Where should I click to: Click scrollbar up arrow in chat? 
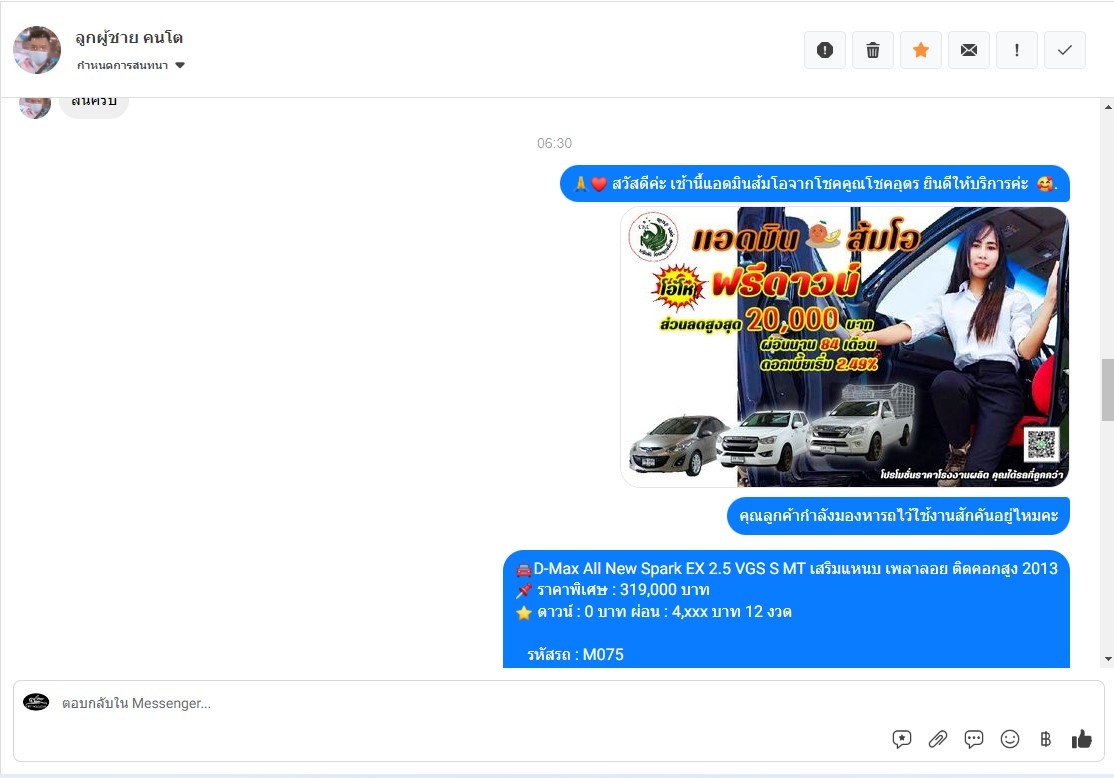coord(1108,107)
